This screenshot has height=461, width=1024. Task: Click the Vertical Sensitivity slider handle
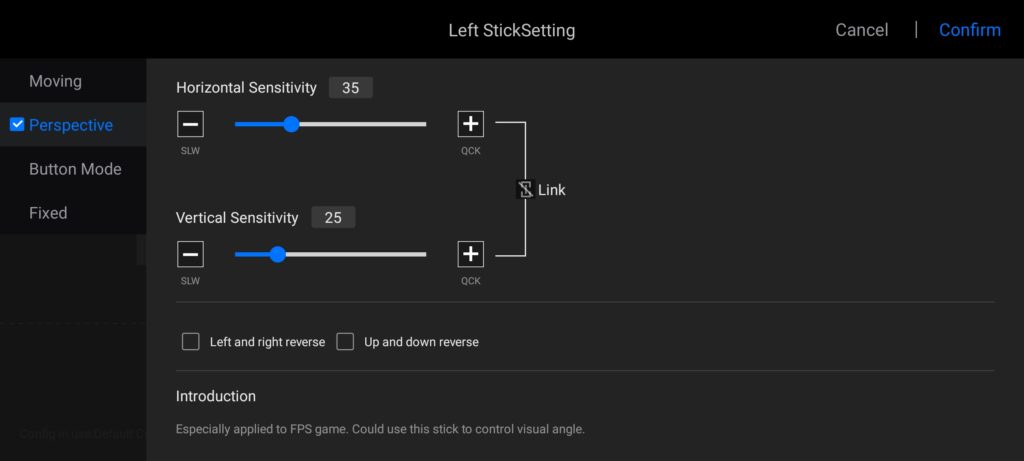(277, 254)
